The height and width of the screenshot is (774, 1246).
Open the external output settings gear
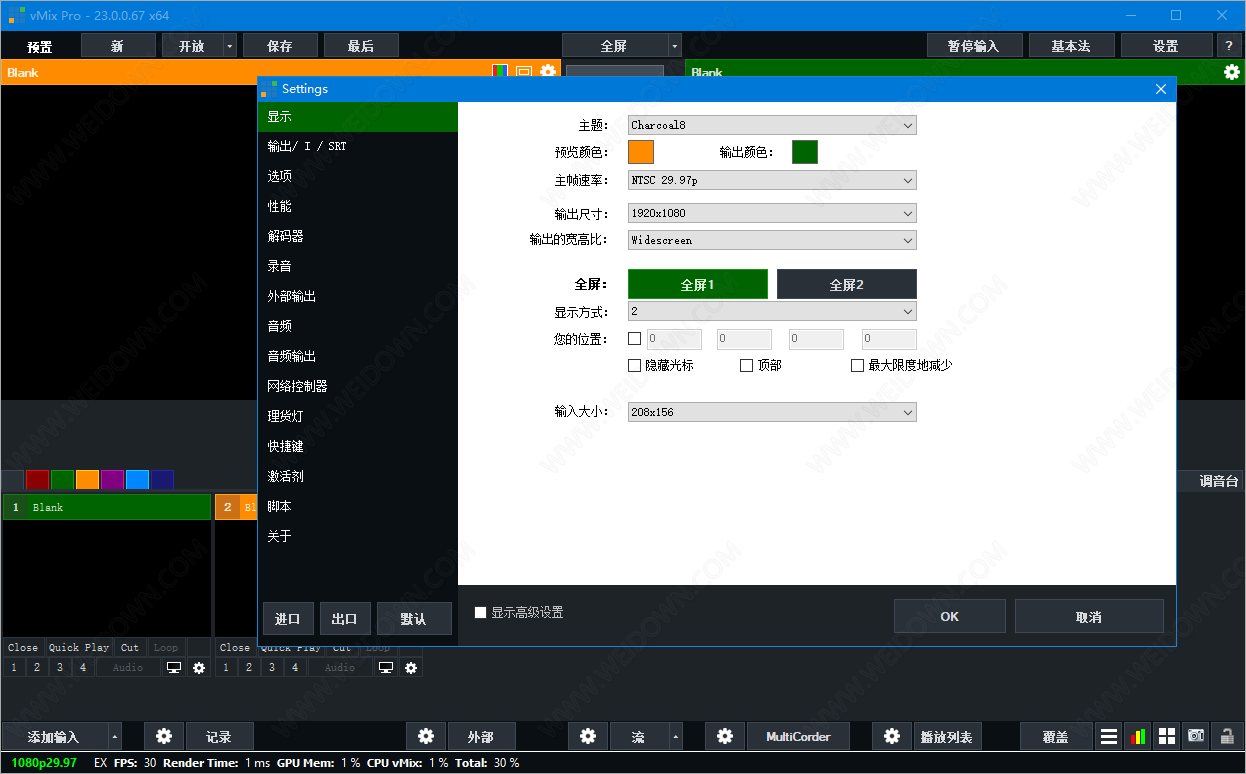426,737
